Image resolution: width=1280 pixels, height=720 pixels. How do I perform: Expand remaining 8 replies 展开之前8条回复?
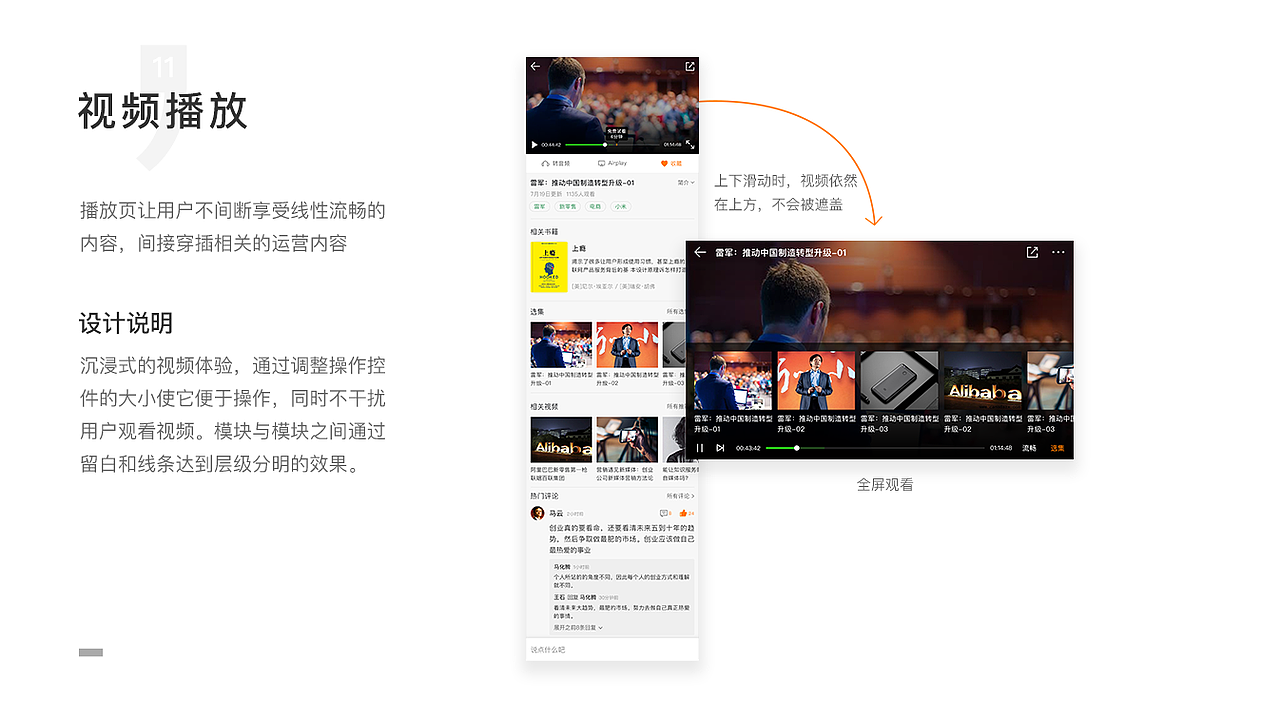pyautogui.click(x=578, y=627)
